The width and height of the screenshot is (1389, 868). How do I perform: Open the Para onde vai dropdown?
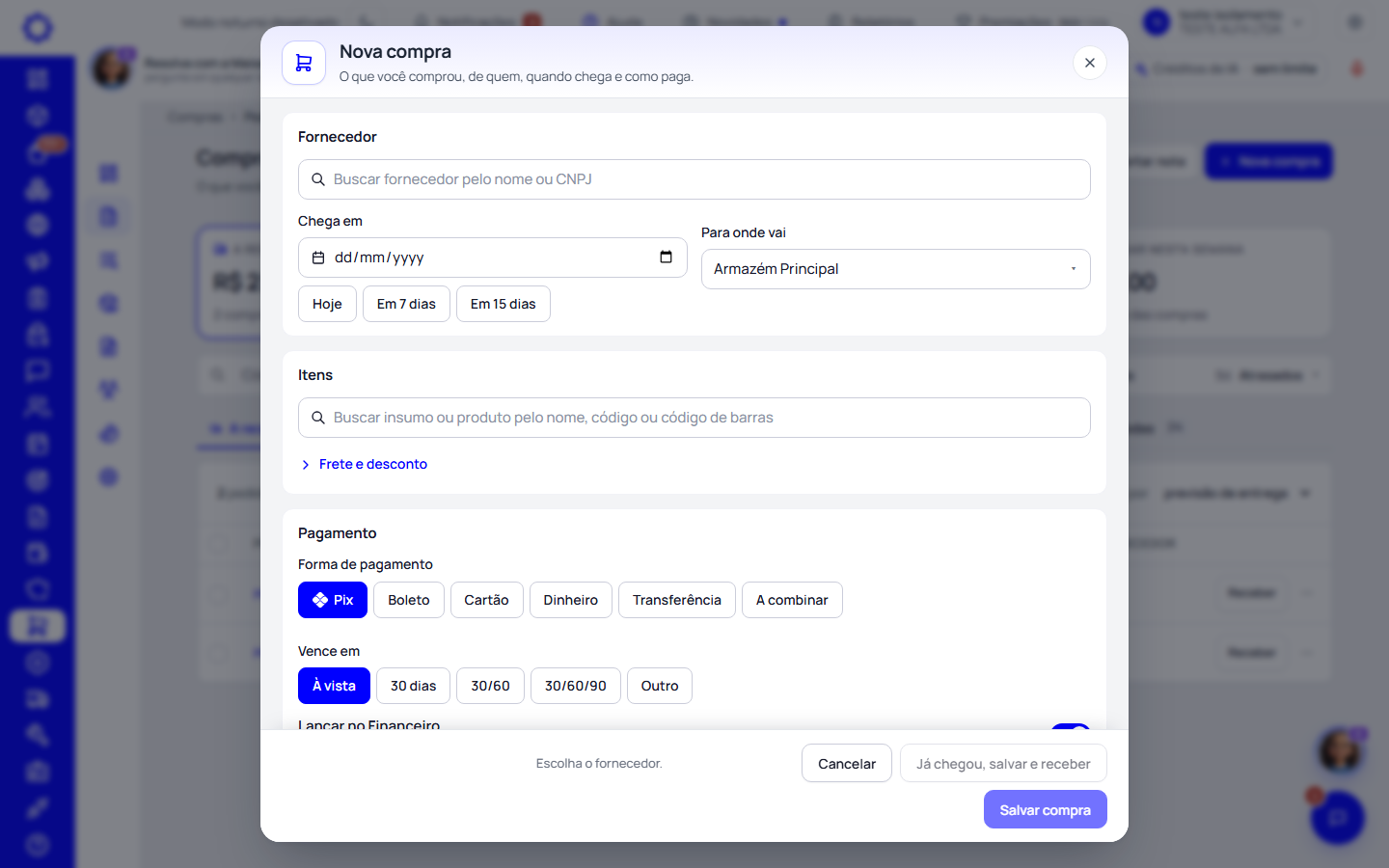[x=896, y=269]
